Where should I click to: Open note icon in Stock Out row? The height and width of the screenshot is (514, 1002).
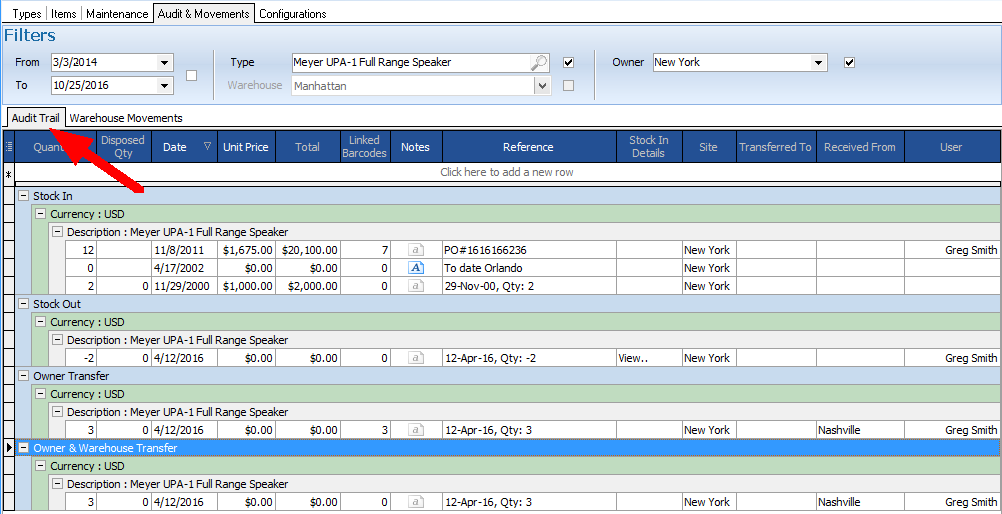pyautogui.click(x=416, y=358)
